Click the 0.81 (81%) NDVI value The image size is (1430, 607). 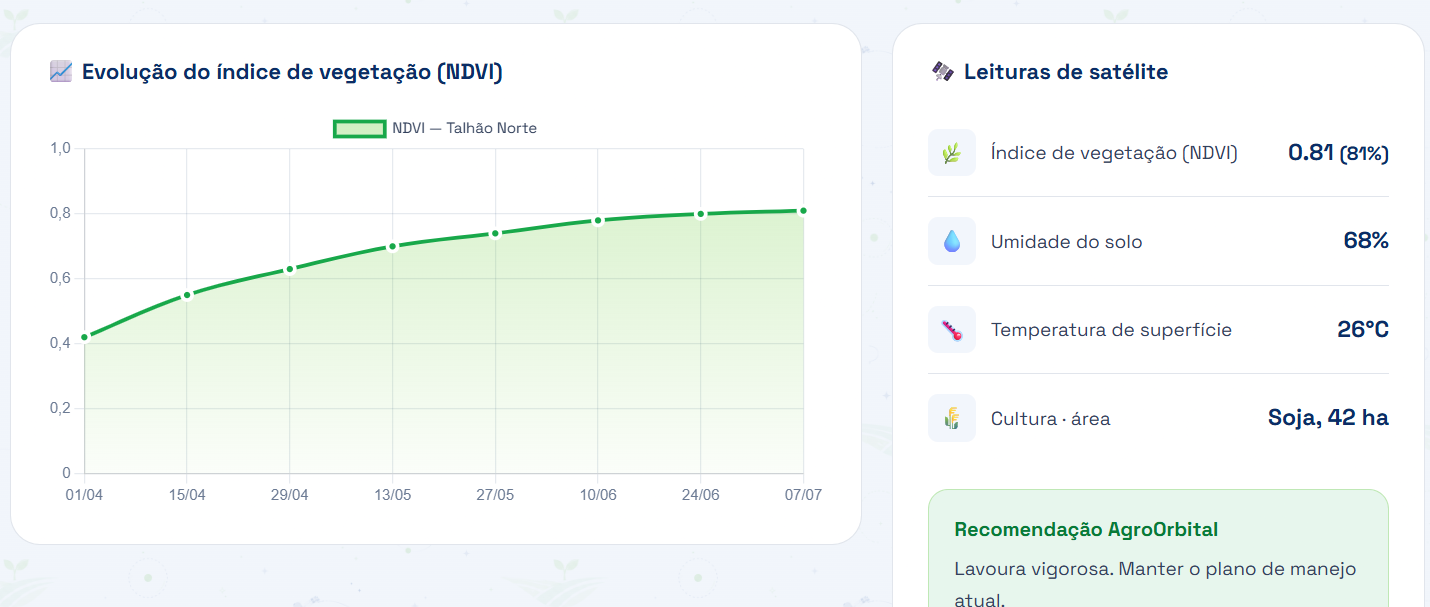pos(1338,153)
